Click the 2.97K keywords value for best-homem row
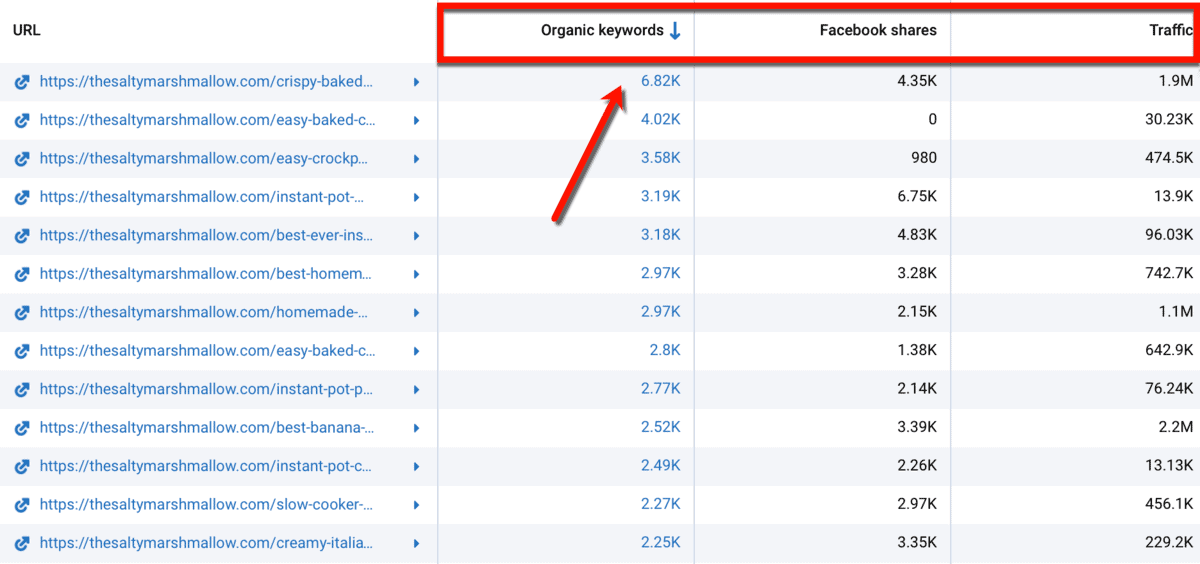This screenshot has height=564, width=1200. pos(661,274)
